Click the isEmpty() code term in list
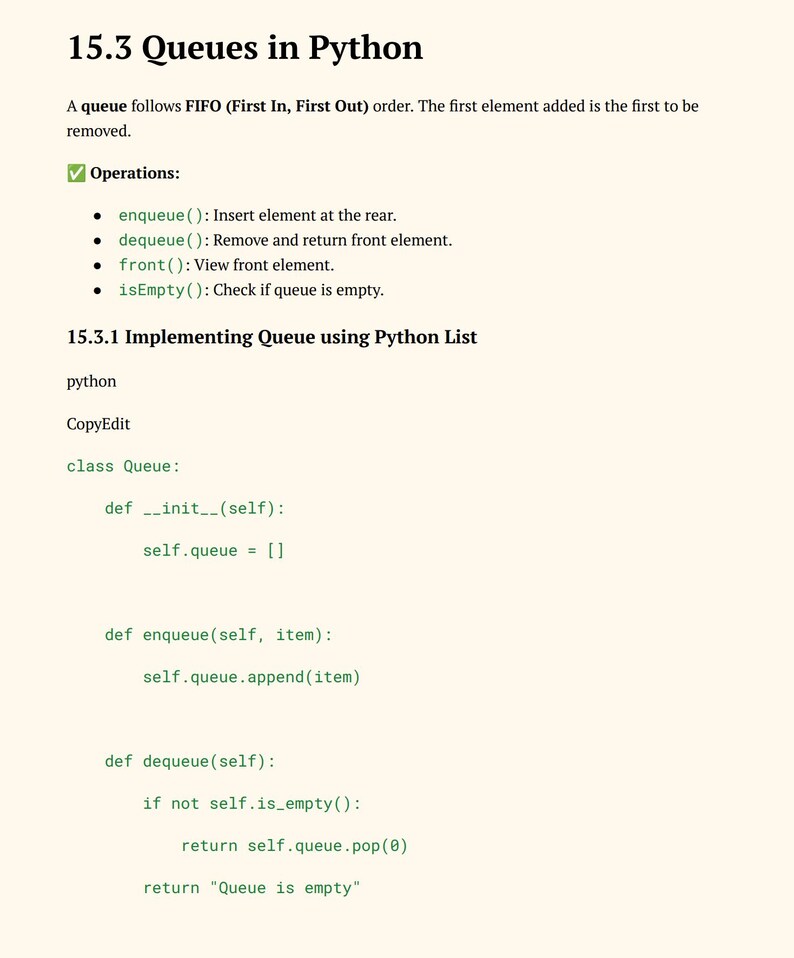Screen dimensions: 794x958 (x=161, y=290)
